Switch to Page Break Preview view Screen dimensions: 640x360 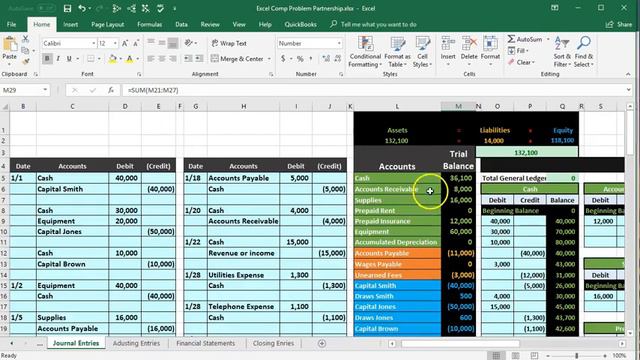(534, 356)
